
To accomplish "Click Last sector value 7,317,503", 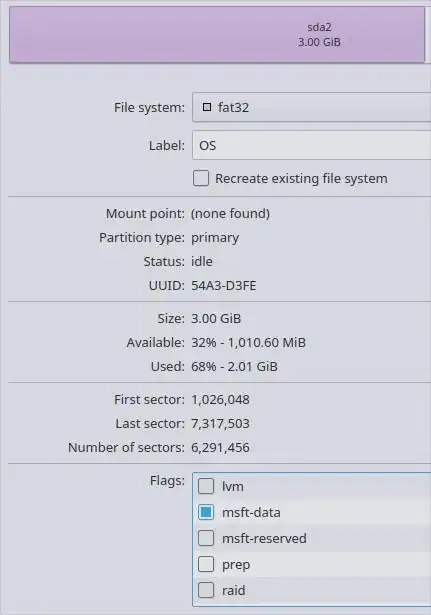I will 220,424.
